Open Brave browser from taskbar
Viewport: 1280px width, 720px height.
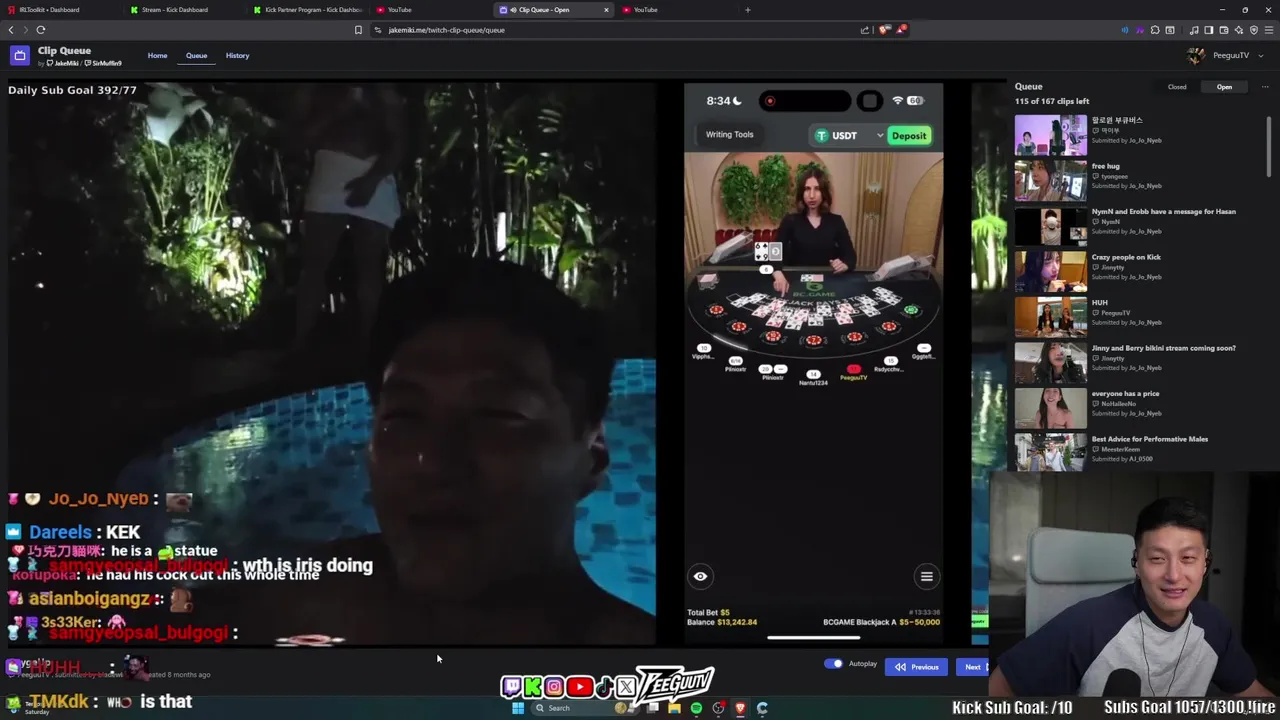(x=740, y=708)
